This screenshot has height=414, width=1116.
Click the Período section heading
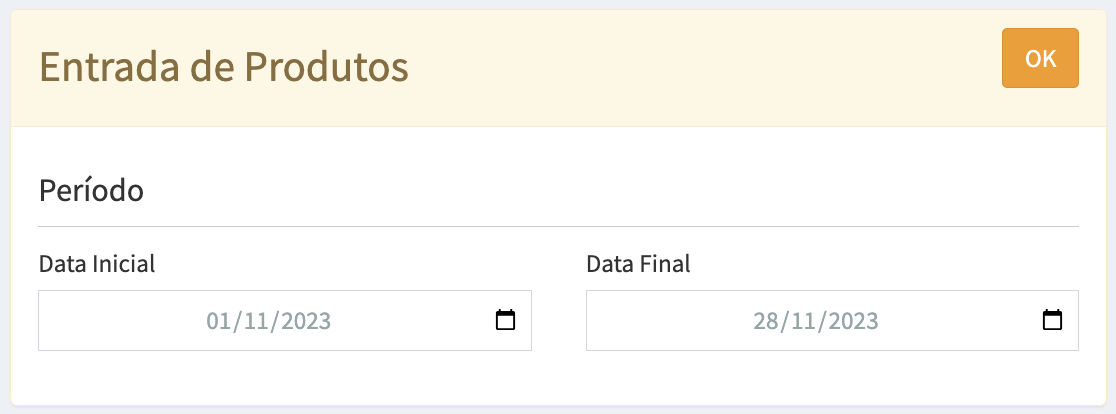point(91,190)
